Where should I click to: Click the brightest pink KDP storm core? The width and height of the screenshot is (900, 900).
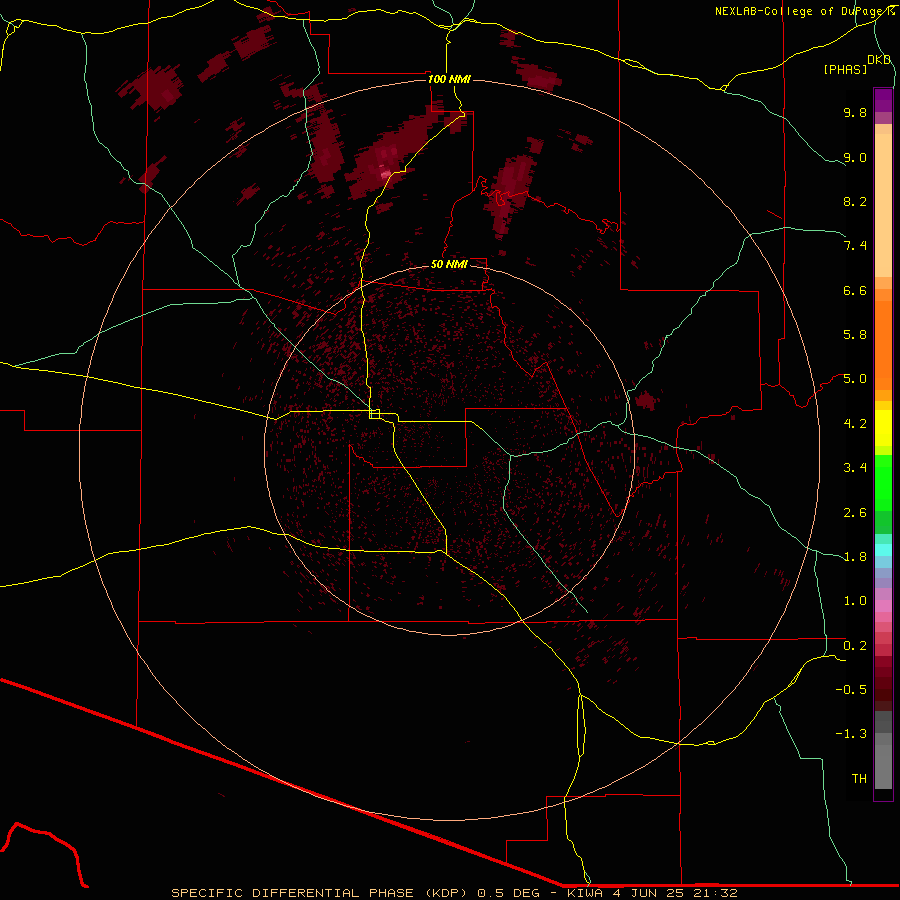pyautogui.click(x=385, y=173)
